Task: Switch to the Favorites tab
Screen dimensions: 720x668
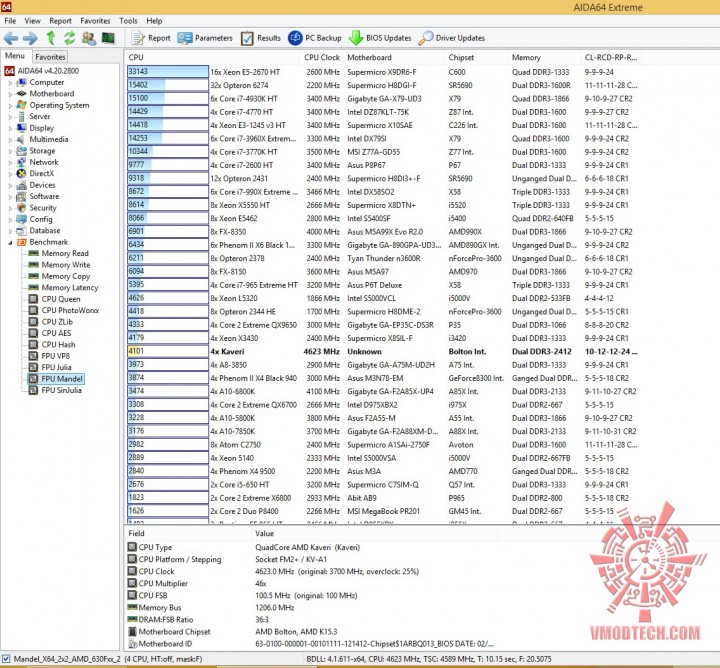Action: (50, 57)
